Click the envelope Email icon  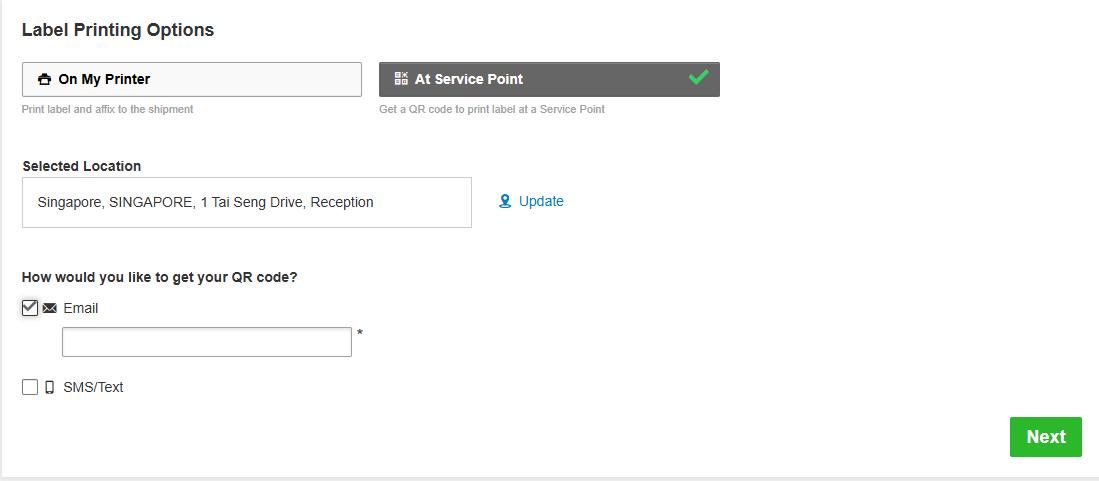49,309
